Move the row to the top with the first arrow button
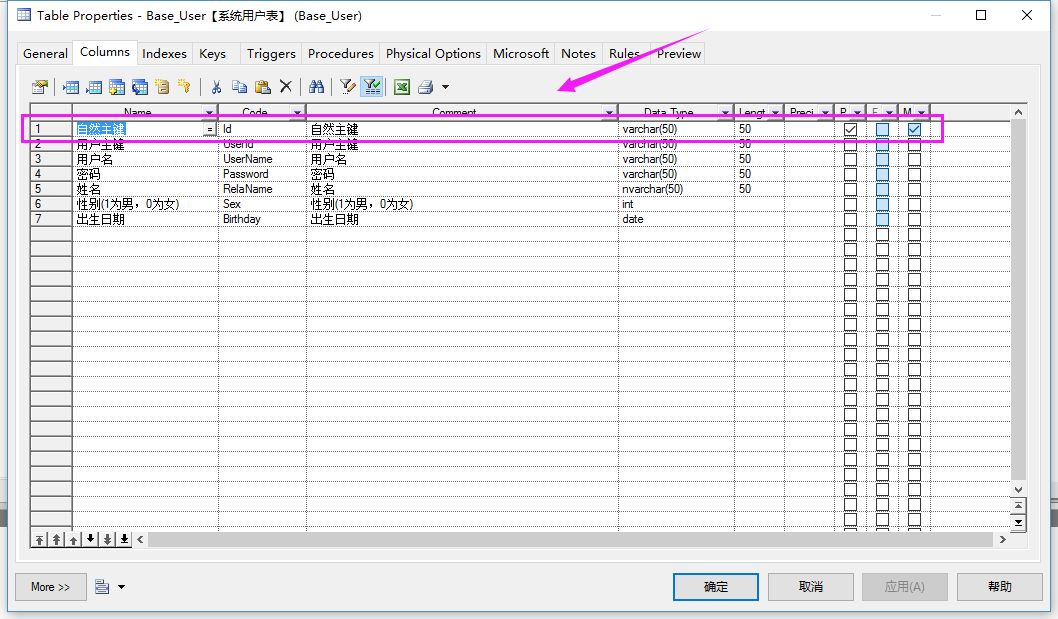1058x619 pixels. pyautogui.click(x=40, y=539)
